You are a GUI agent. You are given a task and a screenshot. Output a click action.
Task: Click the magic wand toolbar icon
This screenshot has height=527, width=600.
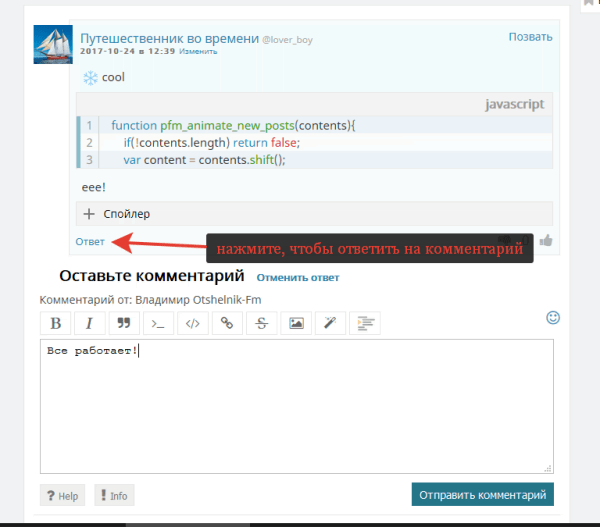pyautogui.click(x=331, y=323)
